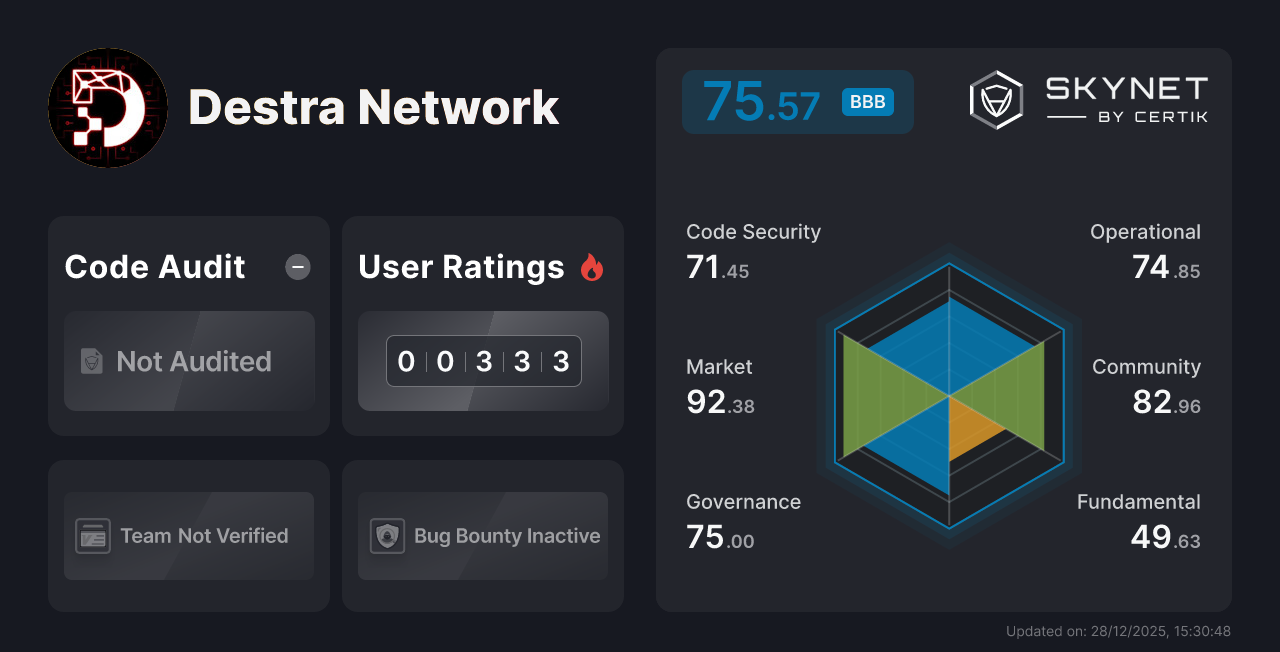
Task: Click the red flame icon beside User Ratings
Action: (591, 266)
